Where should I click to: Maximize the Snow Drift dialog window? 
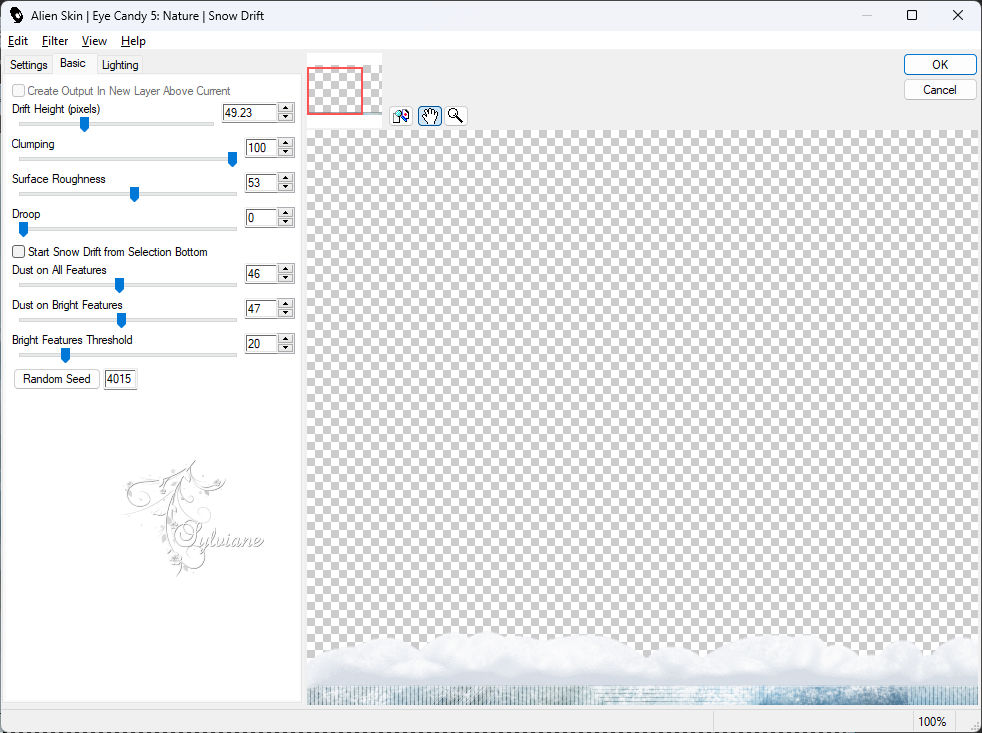[912, 15]
